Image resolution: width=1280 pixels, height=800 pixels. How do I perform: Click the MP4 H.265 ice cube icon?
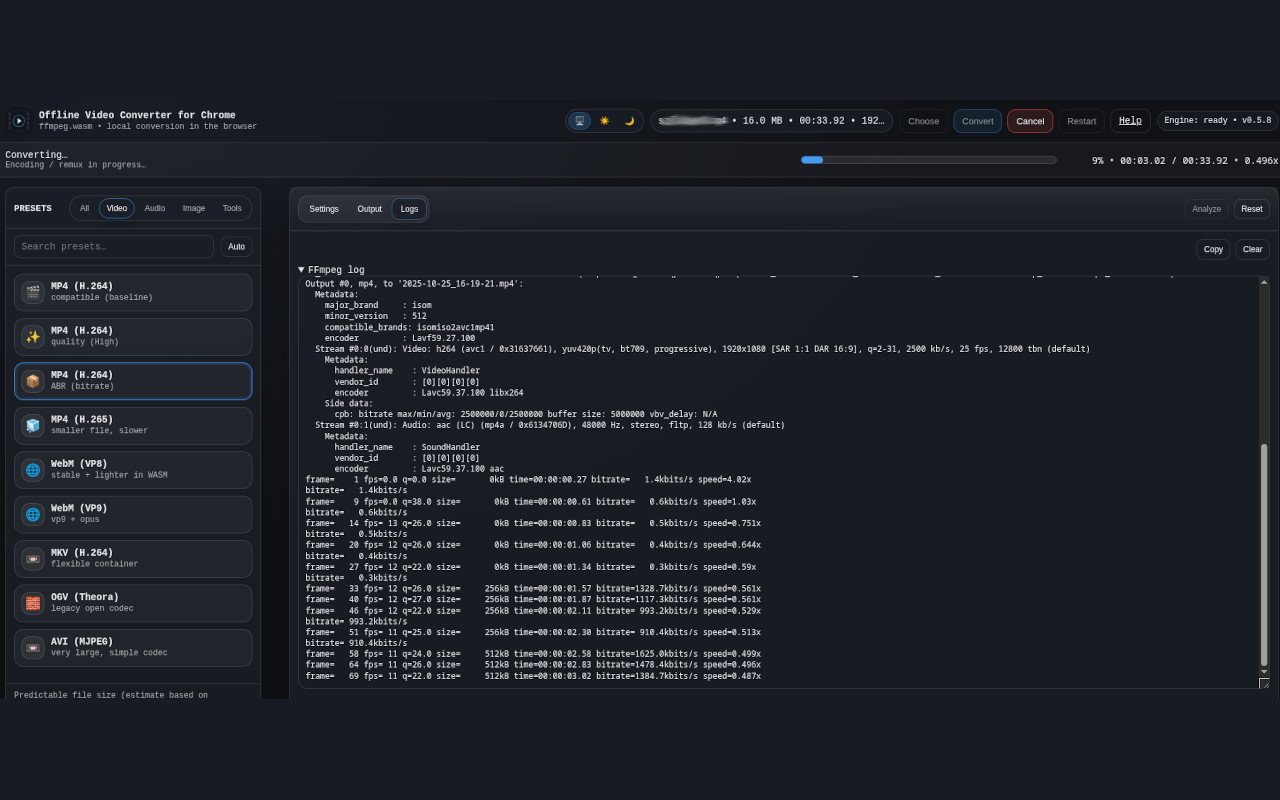pyautogui.click(x=33, y=426)
